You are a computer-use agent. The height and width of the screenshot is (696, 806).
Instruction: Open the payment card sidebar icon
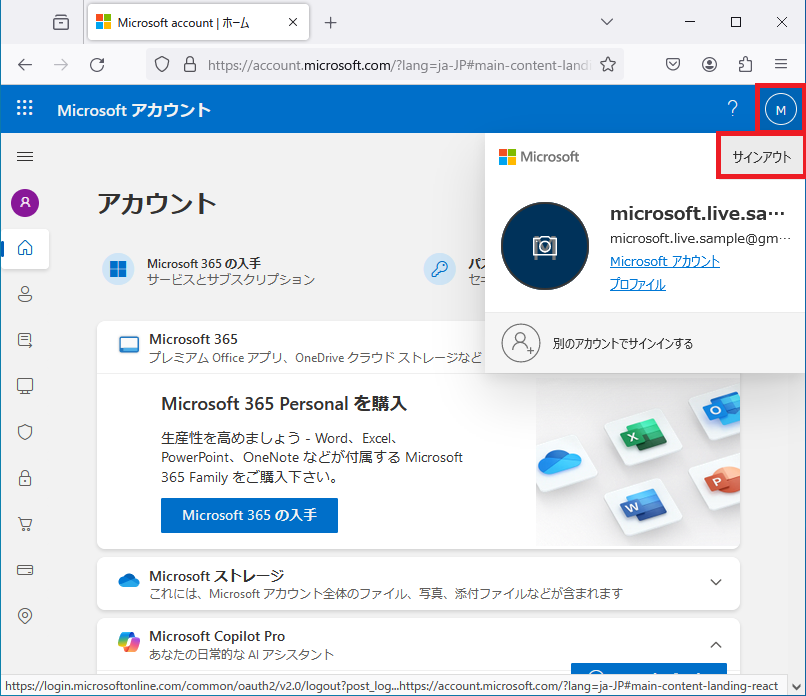click(25, 570)
